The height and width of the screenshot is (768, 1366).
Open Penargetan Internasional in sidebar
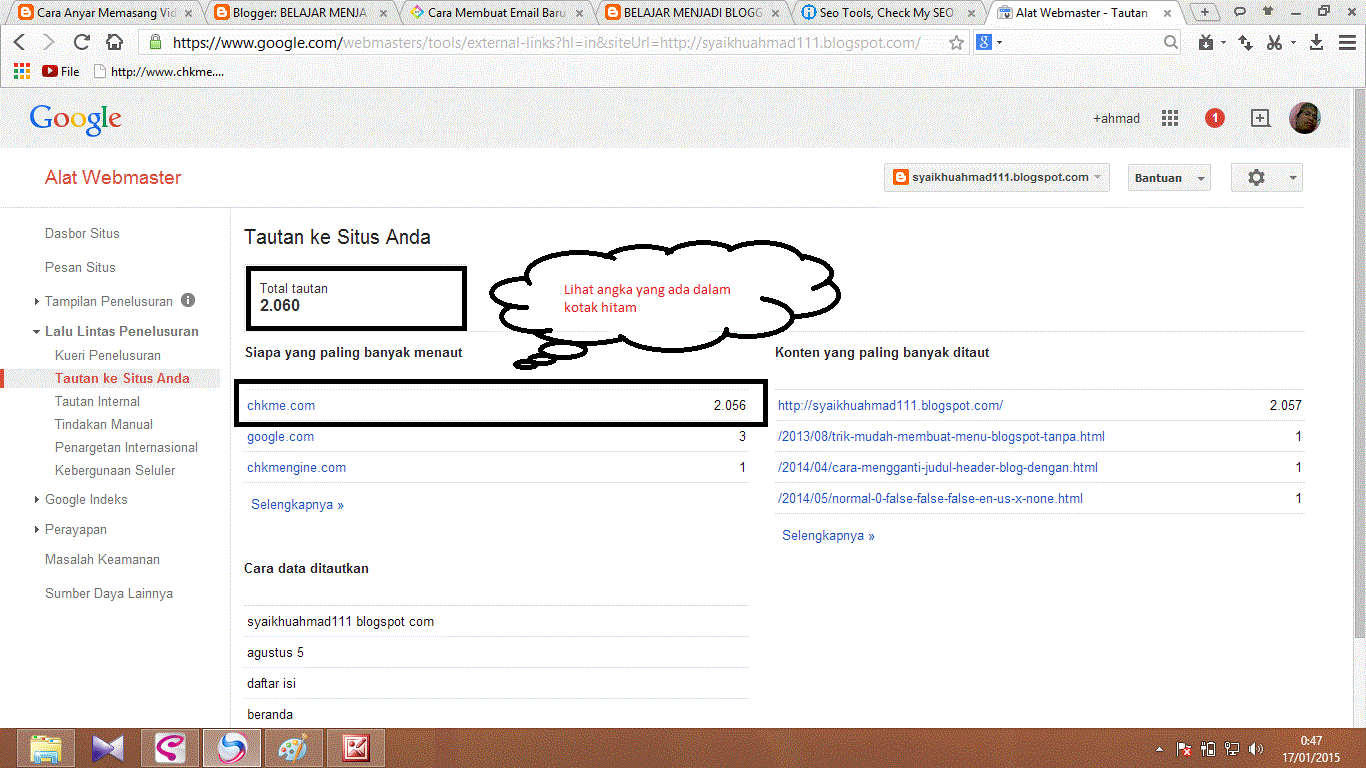(x=127, y=447)
